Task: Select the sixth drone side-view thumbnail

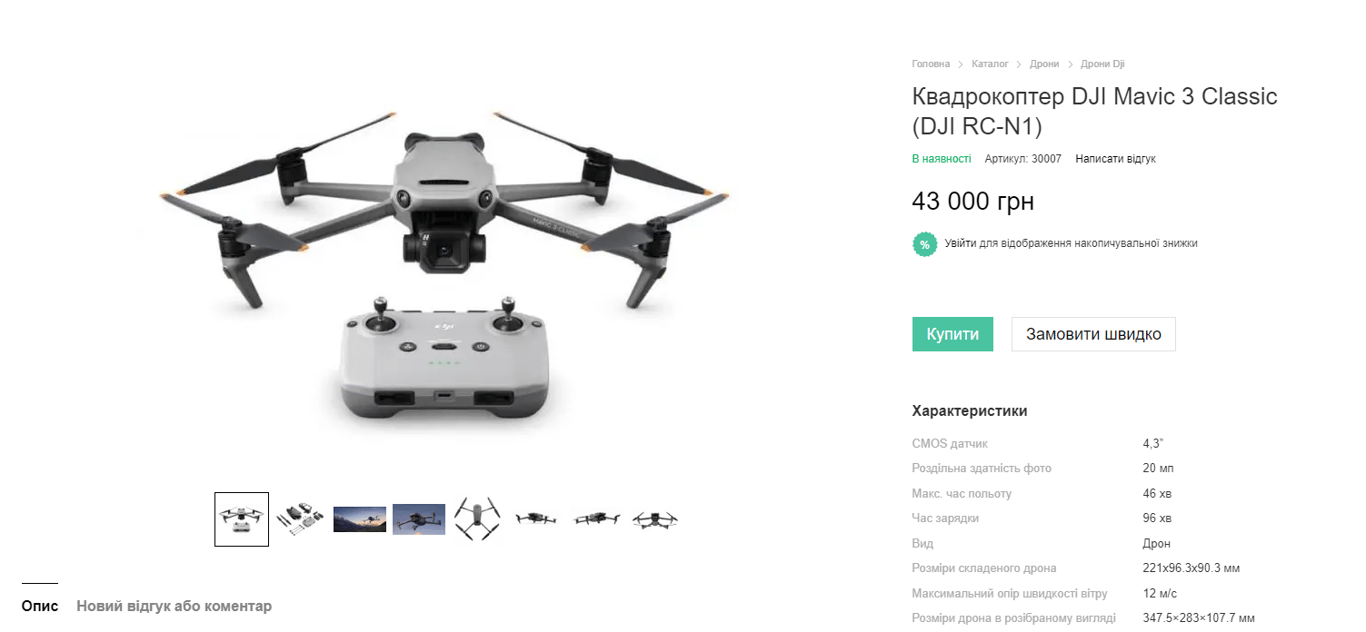Action: [x=536, y=518]
